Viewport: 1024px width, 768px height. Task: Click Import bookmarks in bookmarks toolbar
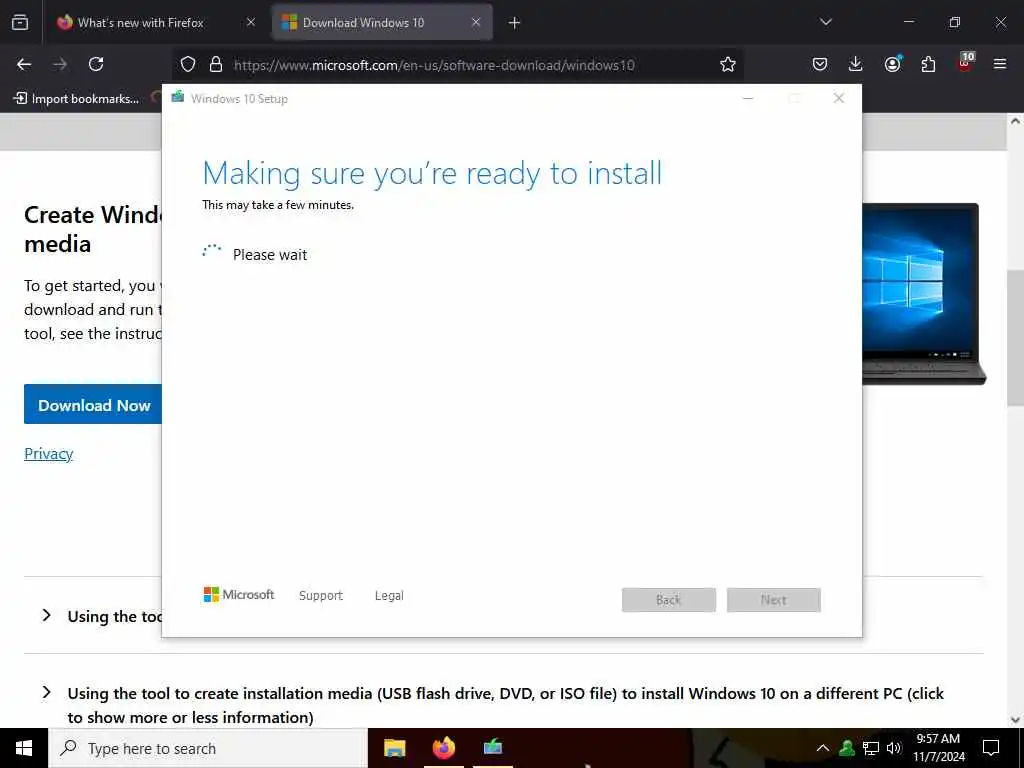tap(77, 99)
